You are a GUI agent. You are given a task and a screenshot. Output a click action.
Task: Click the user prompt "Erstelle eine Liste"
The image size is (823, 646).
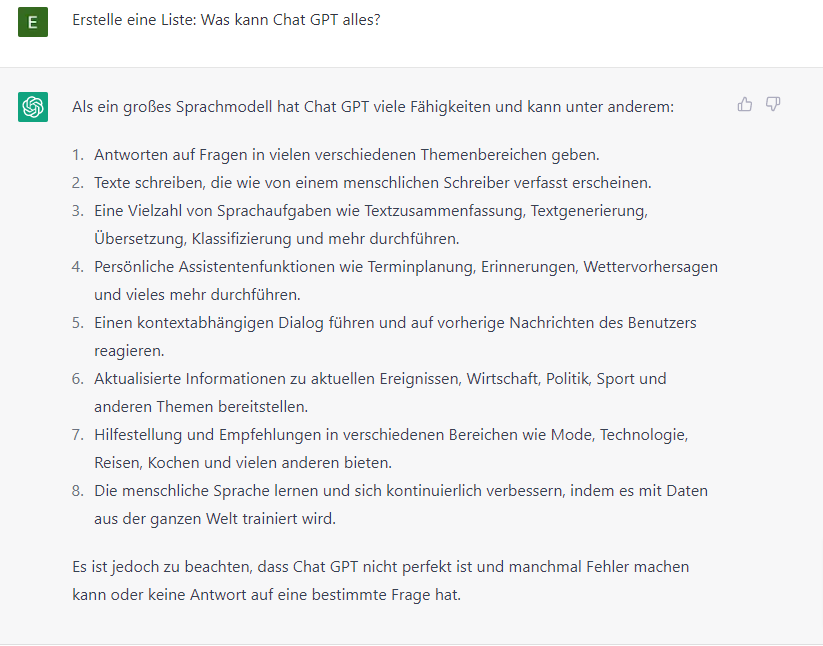[x=226, y=20]
